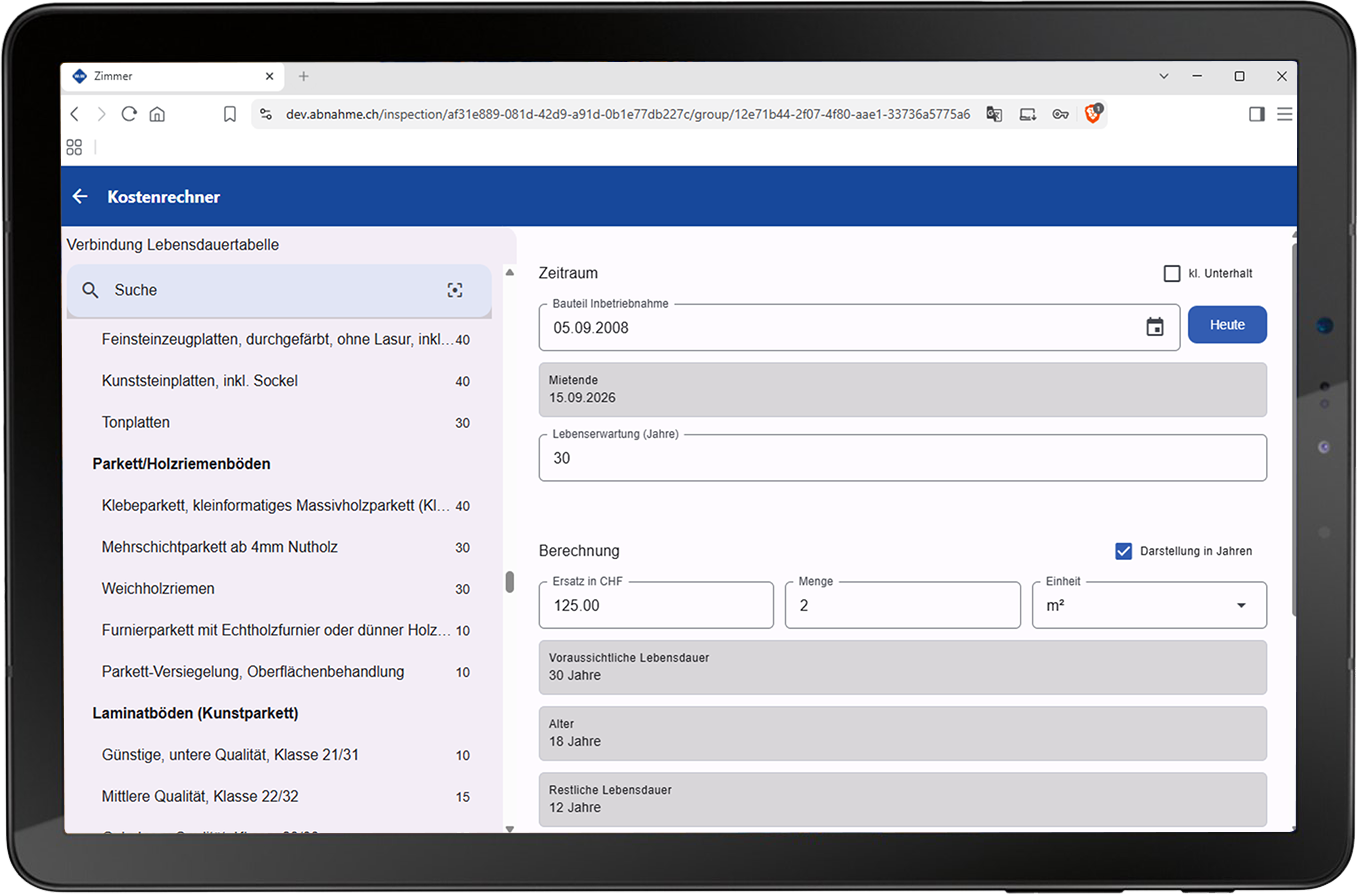1358x894 pixels.
Task: Click the magnifier icon in the Suche field
Action: coord(90,290)
